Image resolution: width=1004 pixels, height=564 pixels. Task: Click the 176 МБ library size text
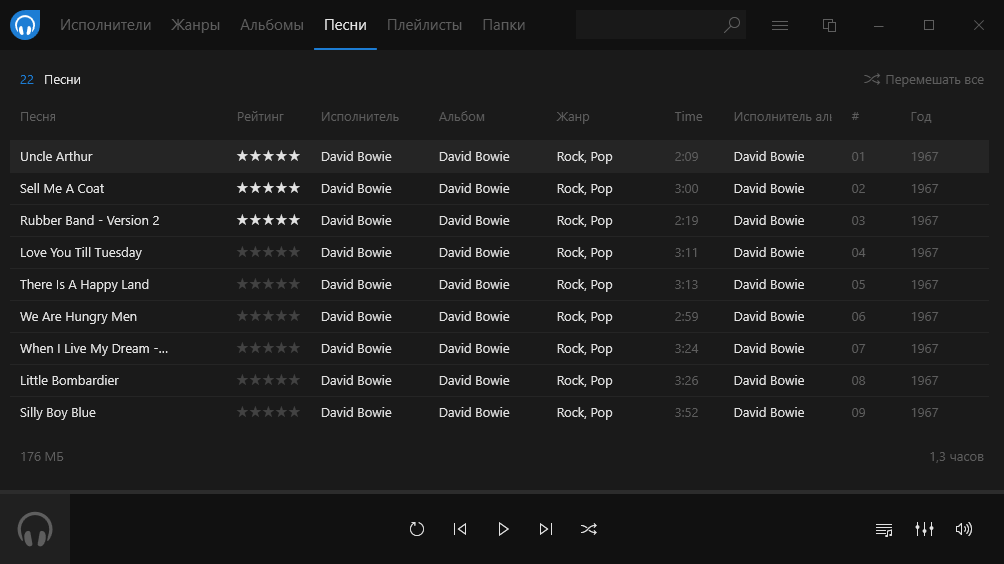click(42, 456)
